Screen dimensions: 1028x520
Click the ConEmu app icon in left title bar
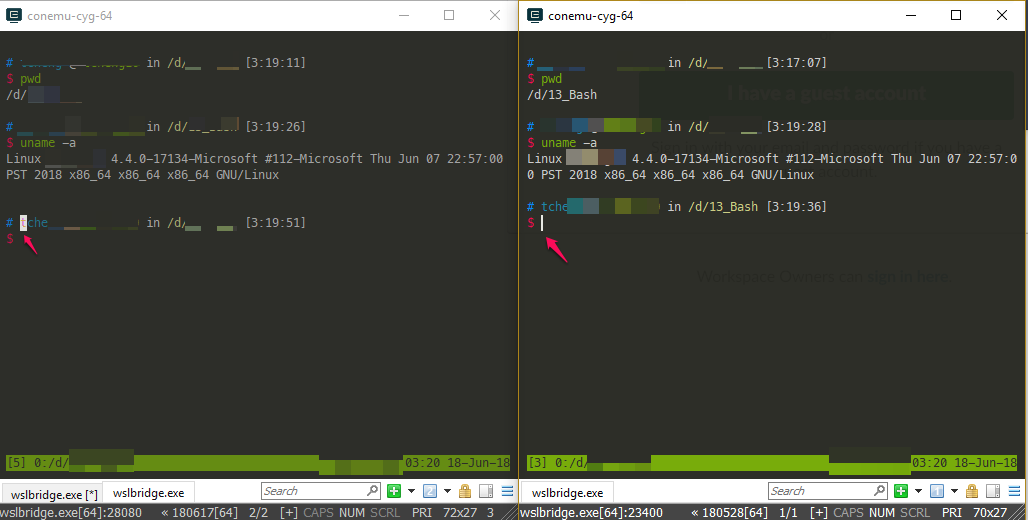pyautogui.click(x=14, y=16)
